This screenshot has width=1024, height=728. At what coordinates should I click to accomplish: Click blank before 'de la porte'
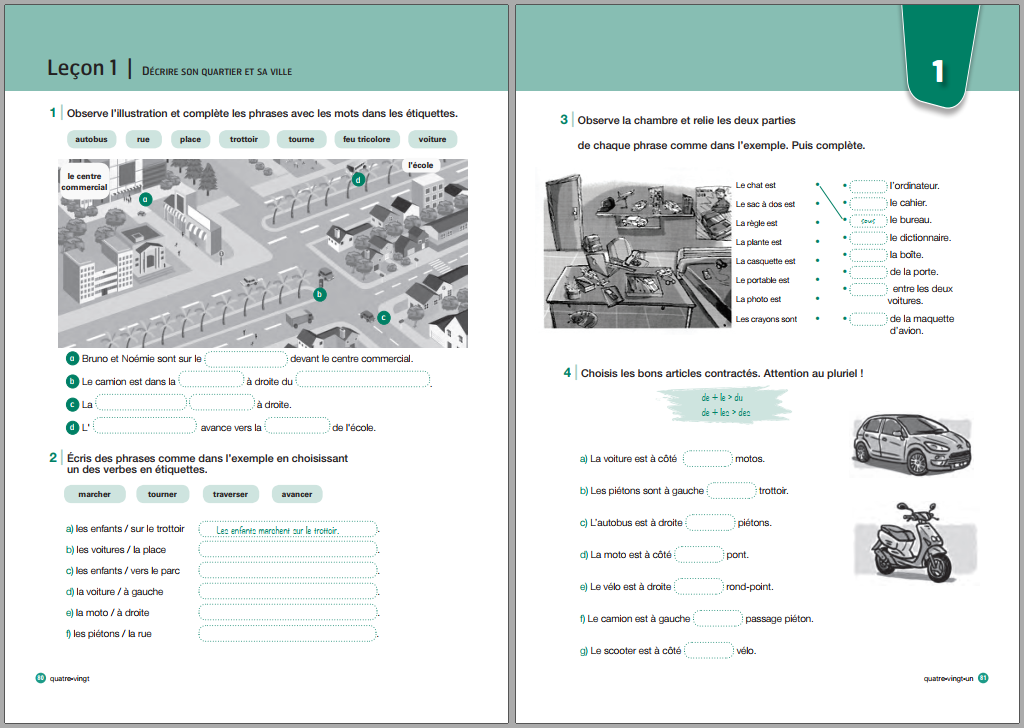(x=869, y=272)
